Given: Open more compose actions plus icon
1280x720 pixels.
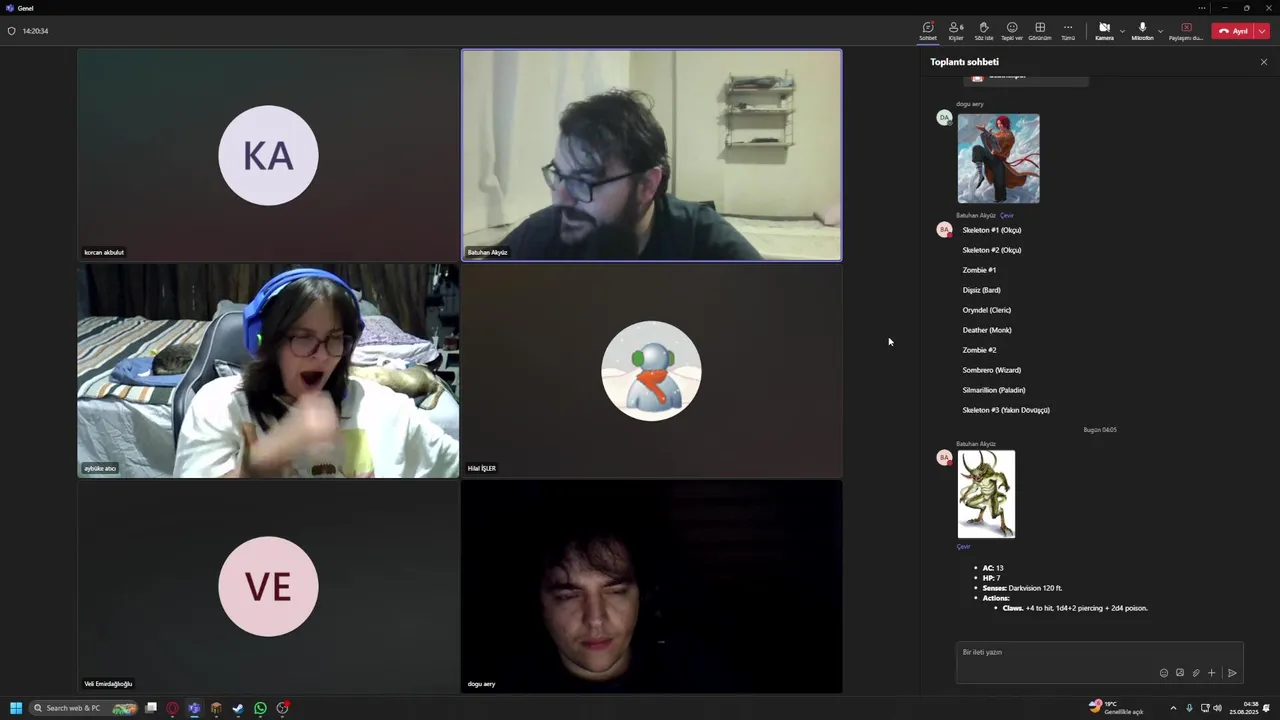Looking at the screenshot, I should tap(1212, 673).
